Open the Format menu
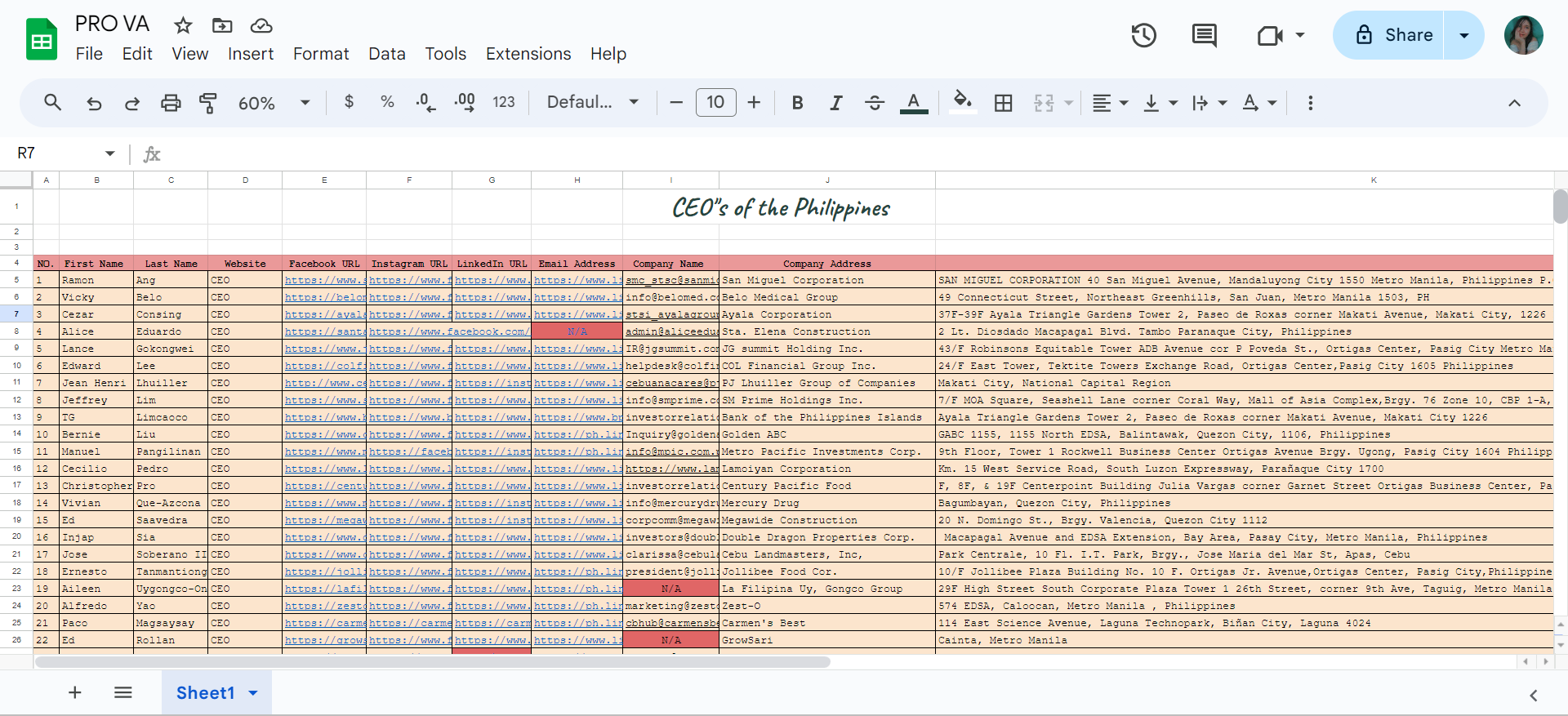Image resolution: width=1568 pixels, height=716 pixels. pos(321,54)
